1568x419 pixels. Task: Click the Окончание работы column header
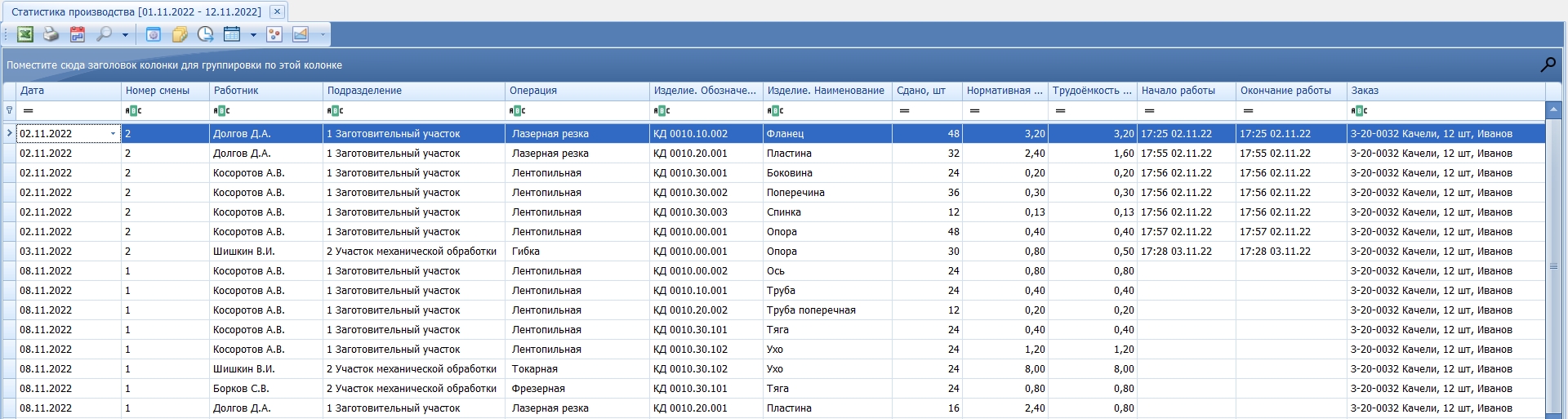tap(1291, 91)
